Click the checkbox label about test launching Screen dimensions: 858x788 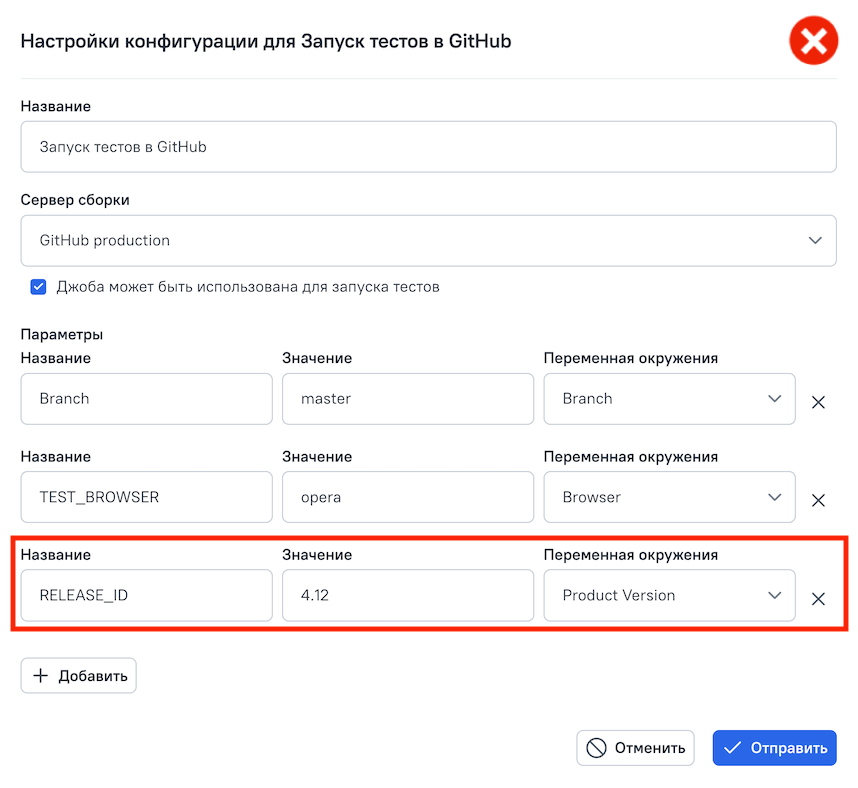pos(248,287)
